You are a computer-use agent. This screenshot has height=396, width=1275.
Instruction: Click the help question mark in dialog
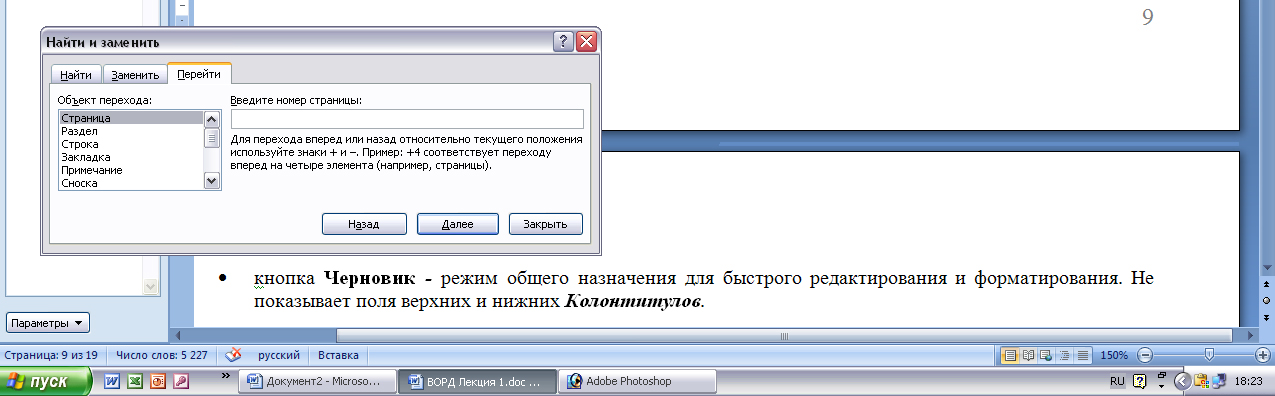coord(564,42)
